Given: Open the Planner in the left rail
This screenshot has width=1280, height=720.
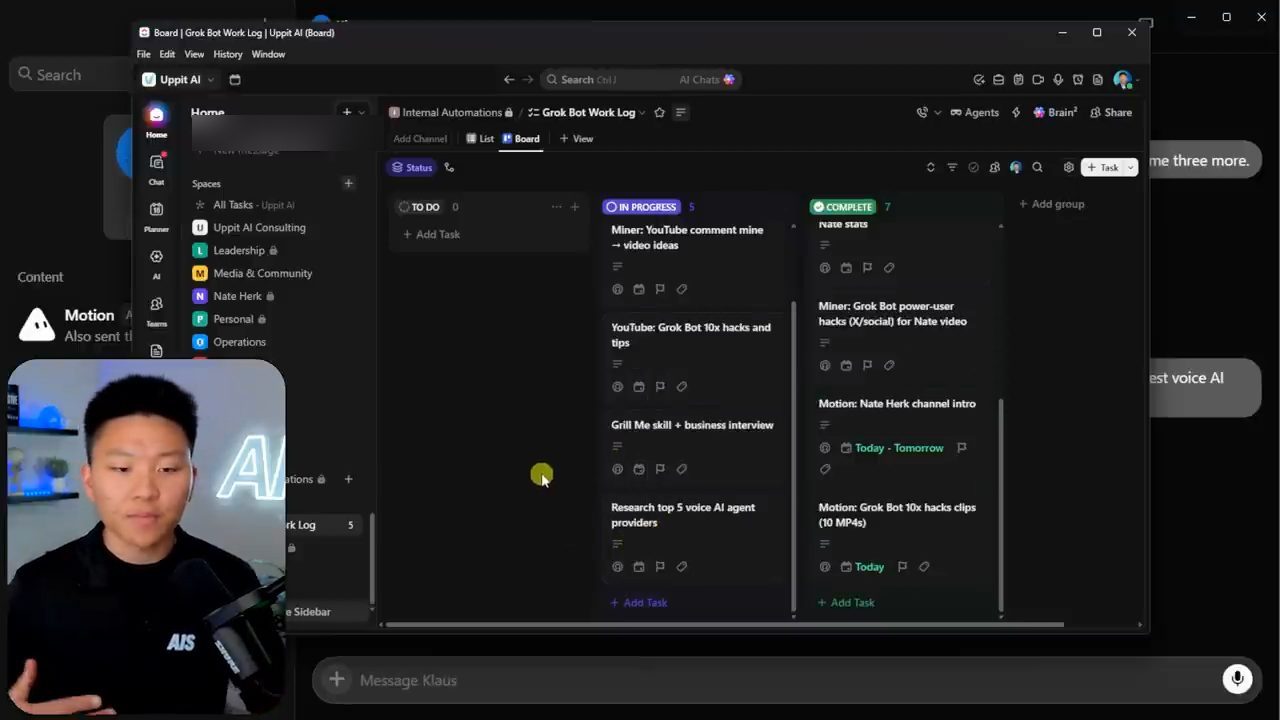Looking at the screenshot, I should [x=156, y=215].
